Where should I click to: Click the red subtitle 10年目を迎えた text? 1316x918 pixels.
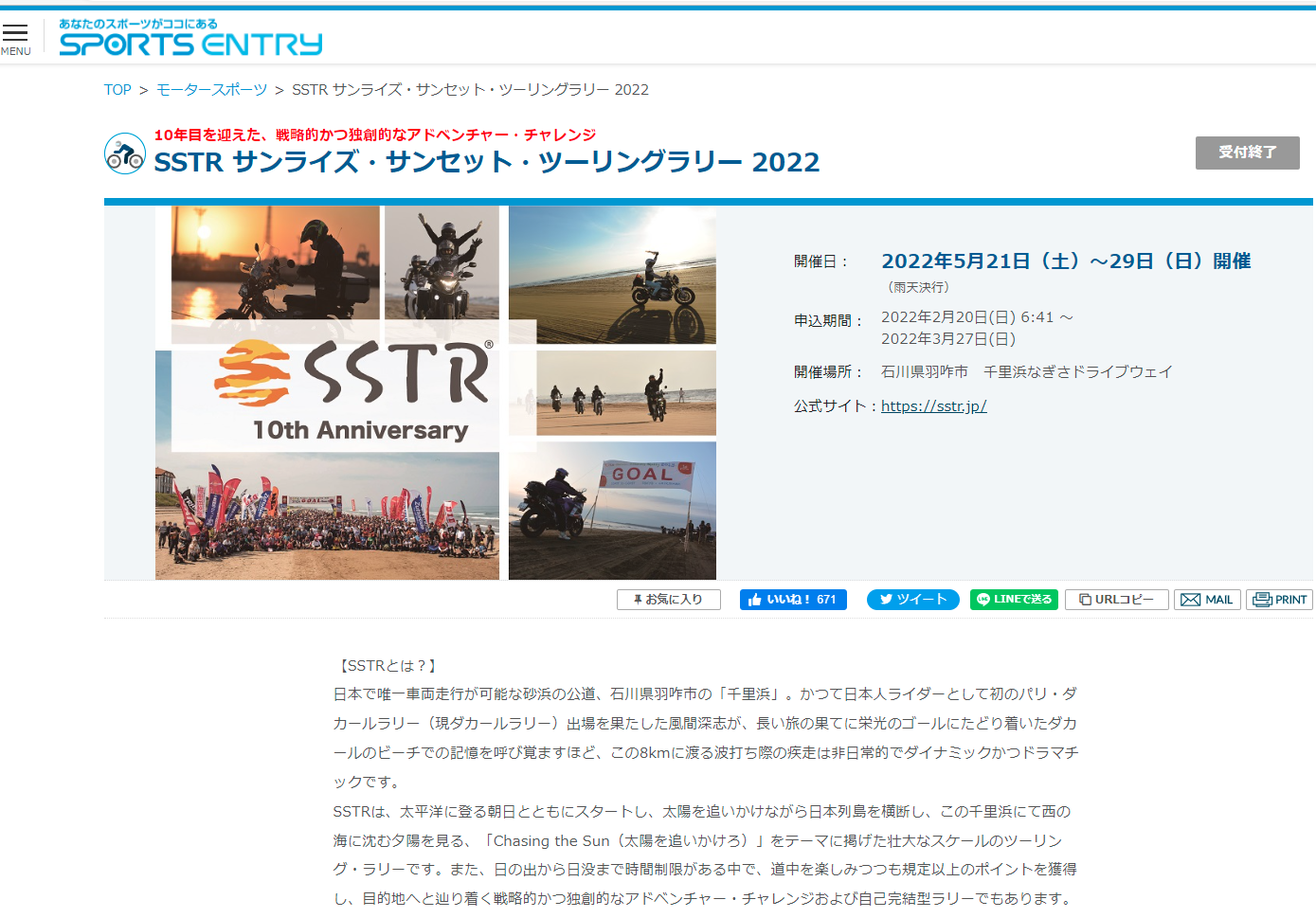pyautogui.click(x=375, y=135)
